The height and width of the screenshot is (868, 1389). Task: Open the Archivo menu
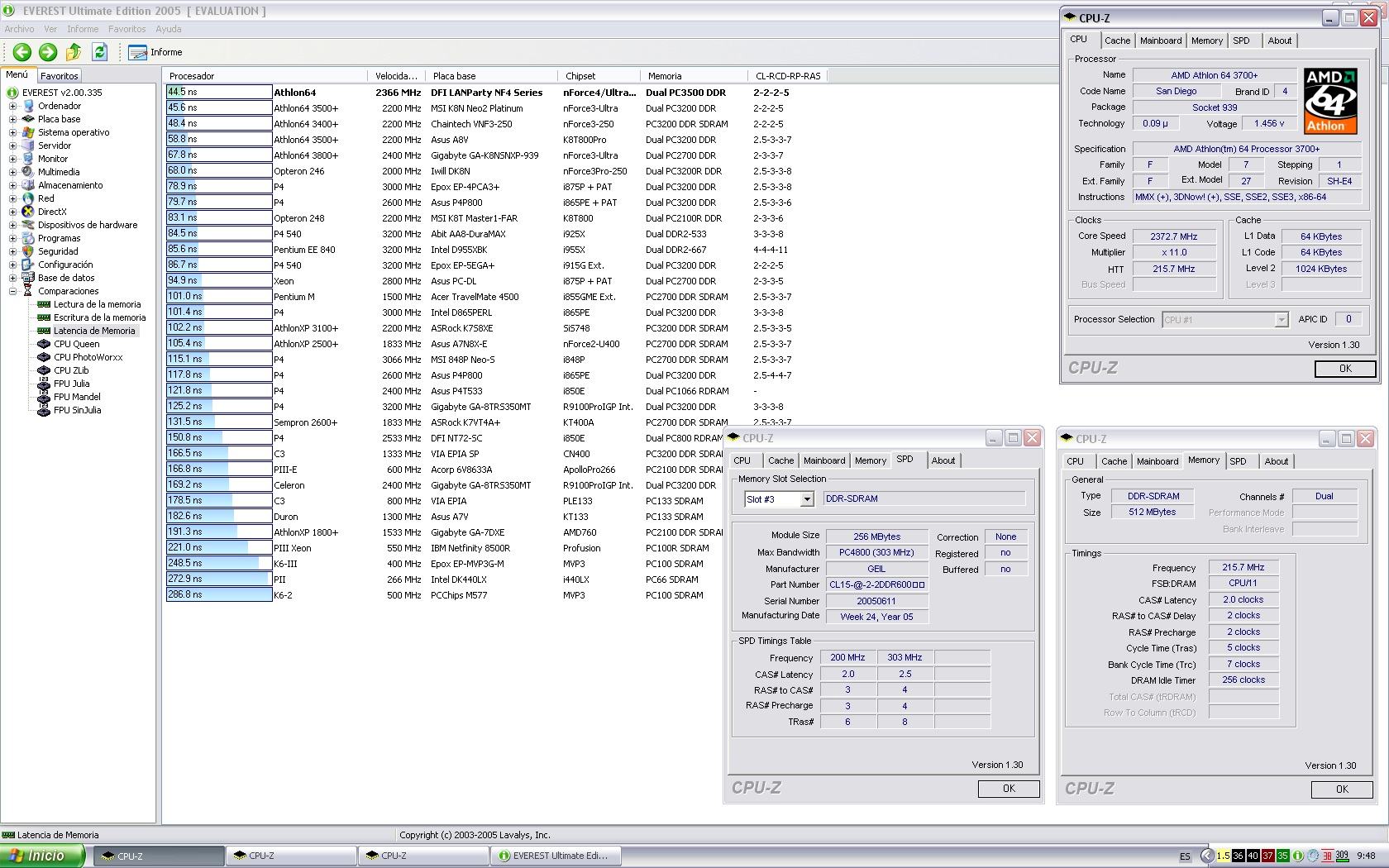[x=20, y=29]
